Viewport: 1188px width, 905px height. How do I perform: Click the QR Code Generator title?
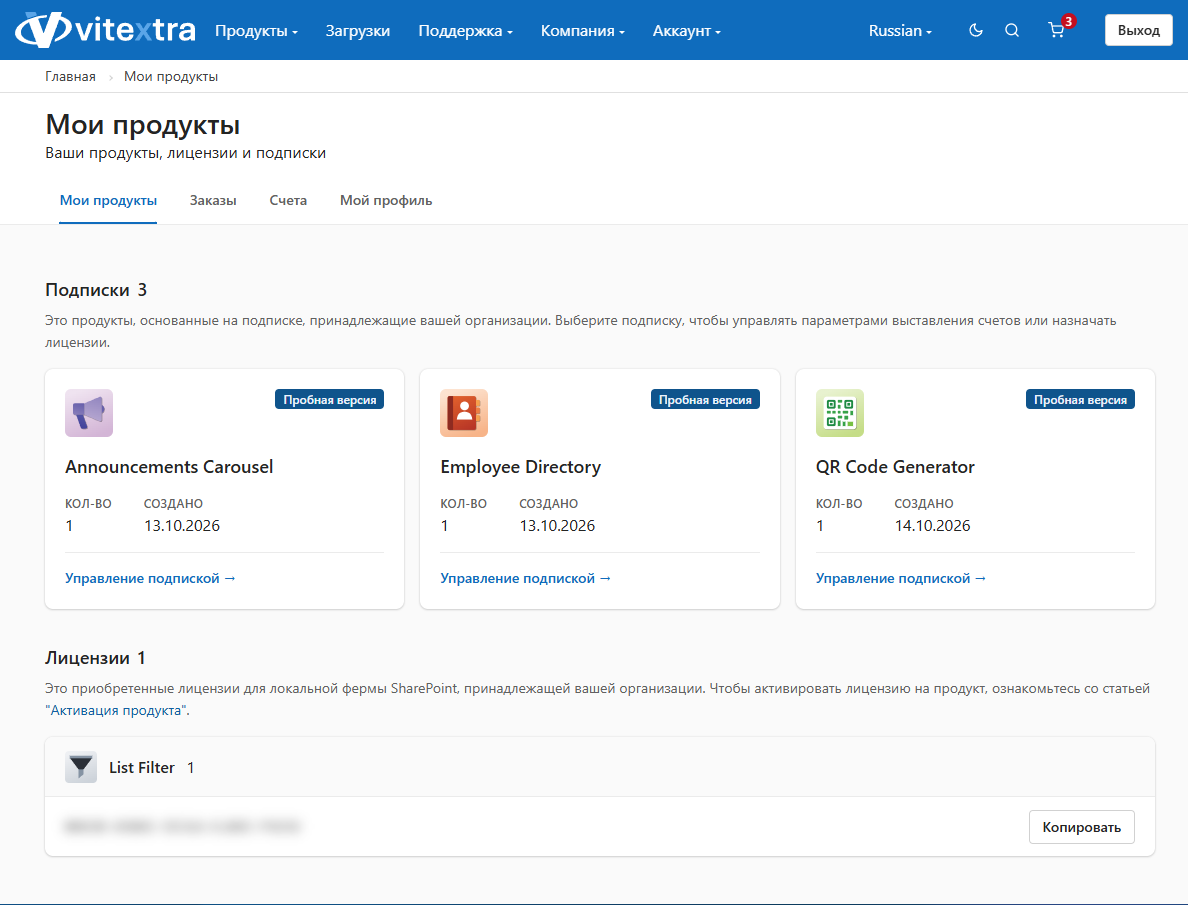click(x=895, y=467)
